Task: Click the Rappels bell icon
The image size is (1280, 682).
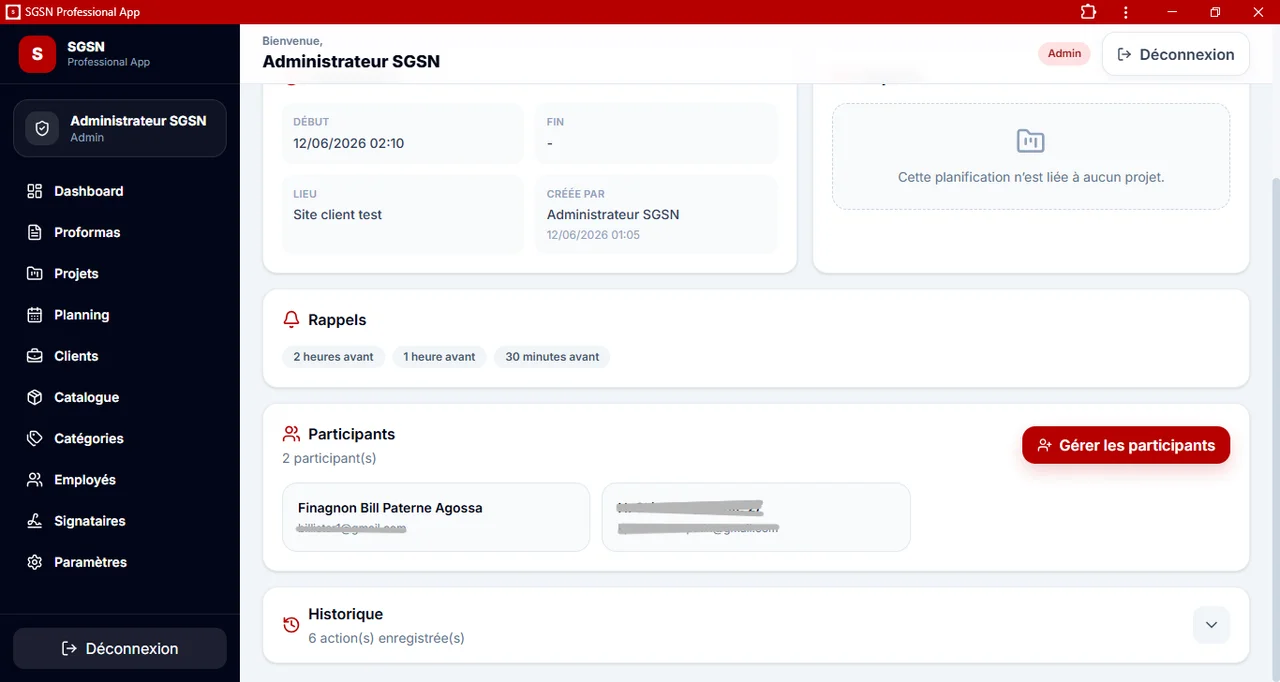Action: 291,320
